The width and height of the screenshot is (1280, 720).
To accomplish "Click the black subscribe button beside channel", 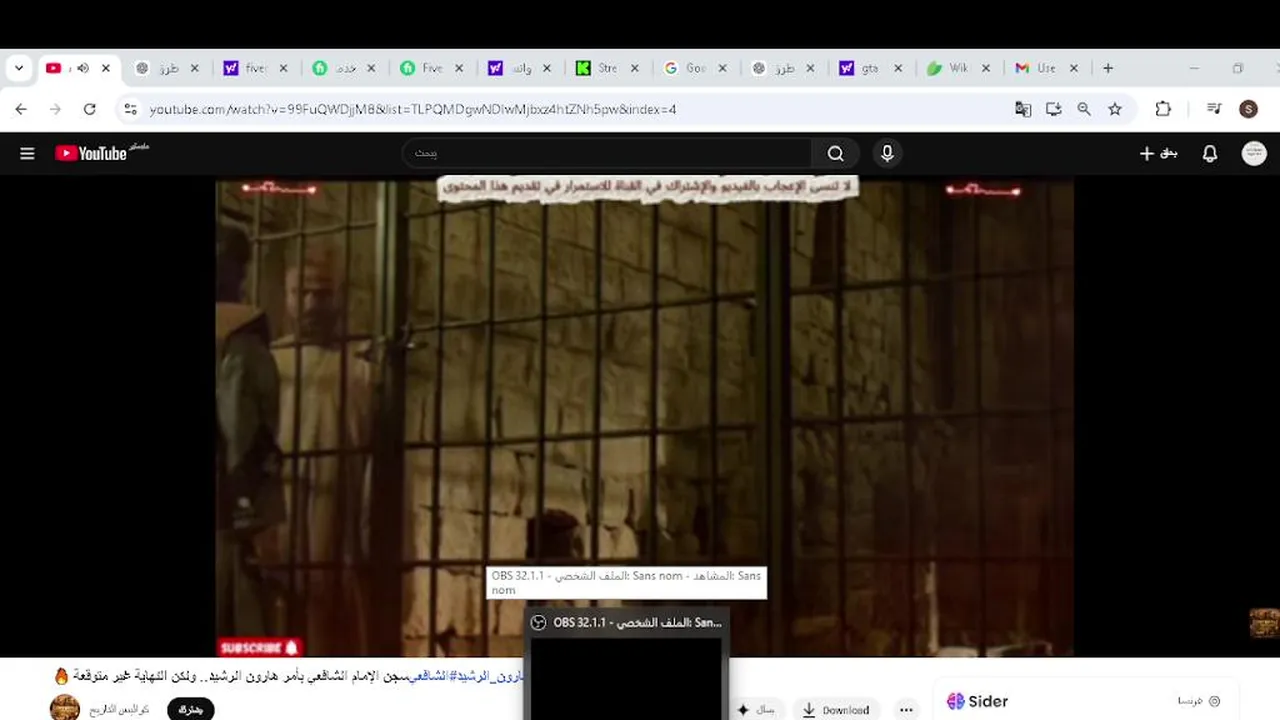I will tap(191, 709).
